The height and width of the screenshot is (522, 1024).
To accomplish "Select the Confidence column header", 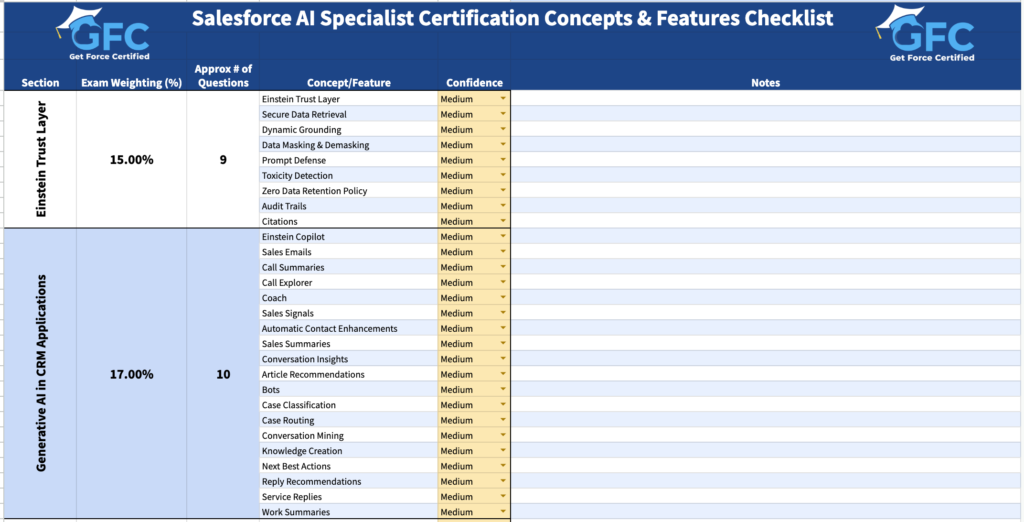I will click(x=475, y=83).
